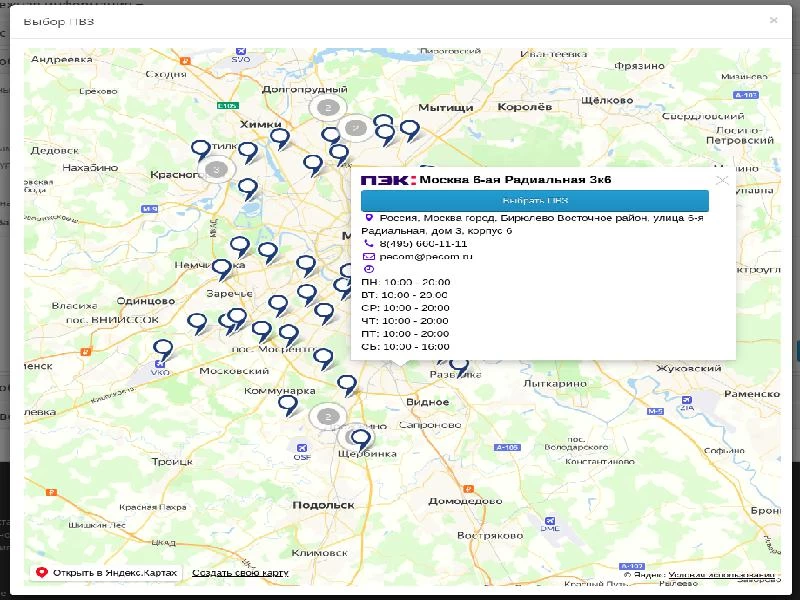The image size is (800, 600).
Task: Open the cluster marker numbered 3 near Красногорск
Action: tap(216, 169)
